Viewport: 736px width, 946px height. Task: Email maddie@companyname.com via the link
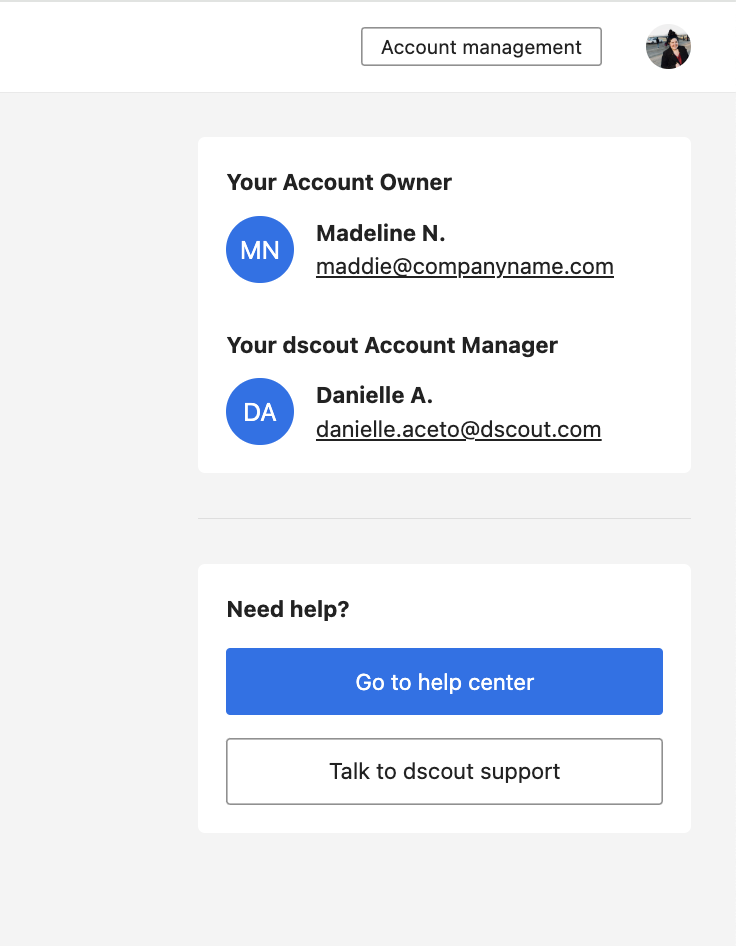[x=465, y=266]
